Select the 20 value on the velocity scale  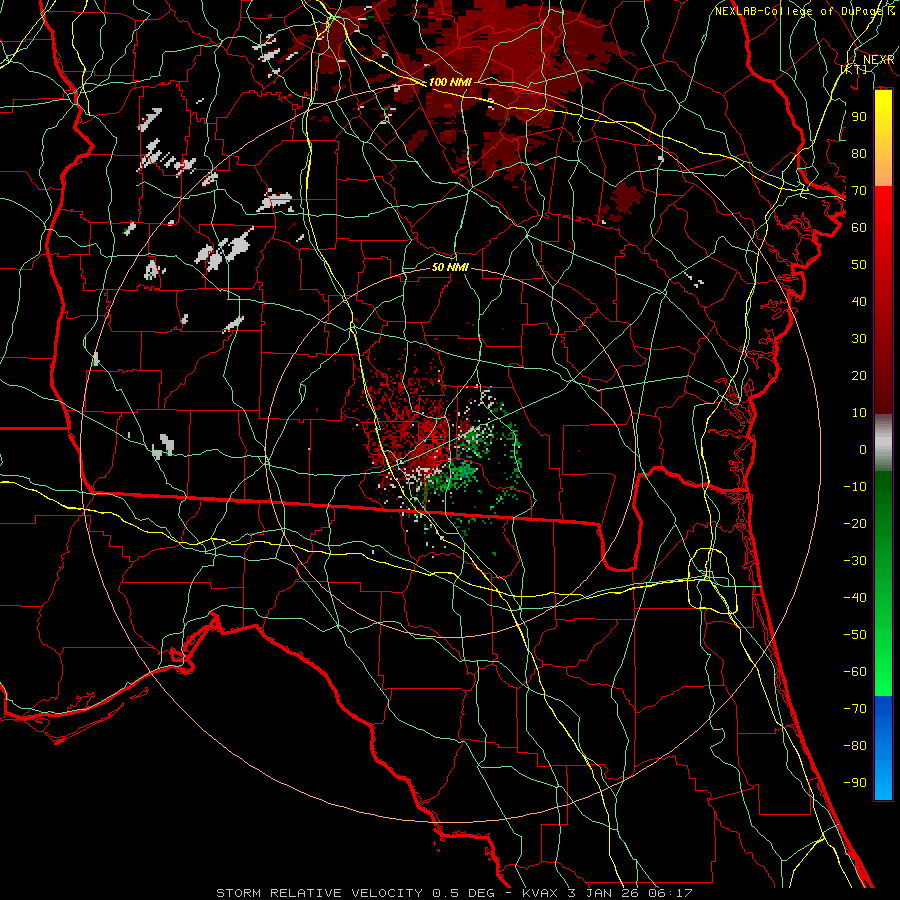pyautogui.click(x=859, y=376)
